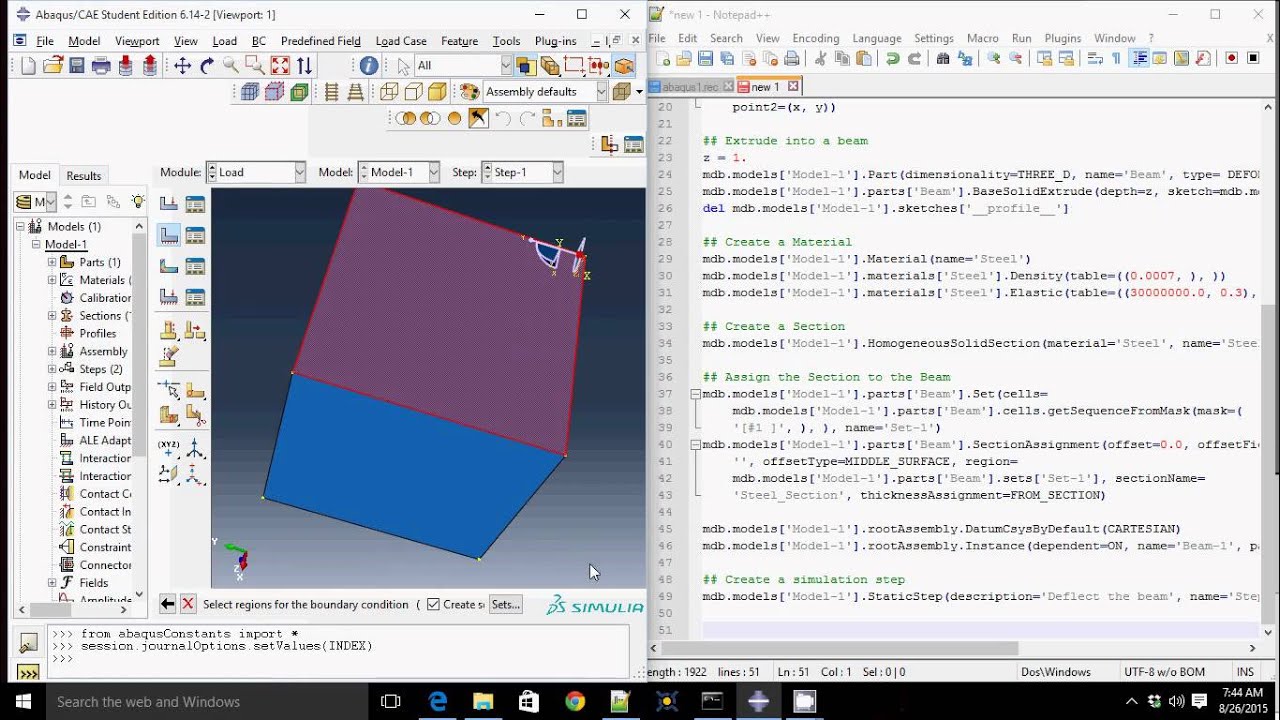
Task: Switch to abaqus1.rec tab in Notepad++
Action: [690, 87]
